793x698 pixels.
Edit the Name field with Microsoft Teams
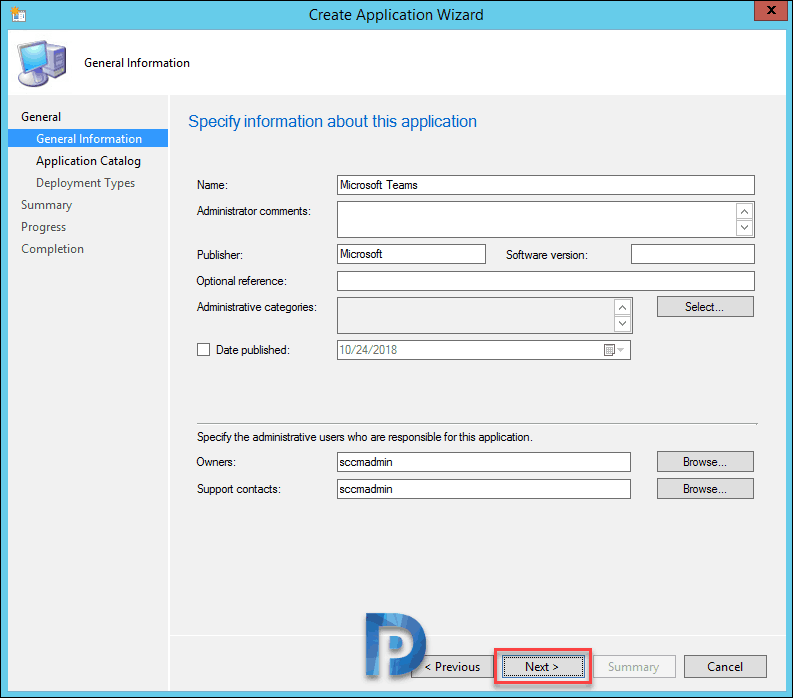pos(546,185)
